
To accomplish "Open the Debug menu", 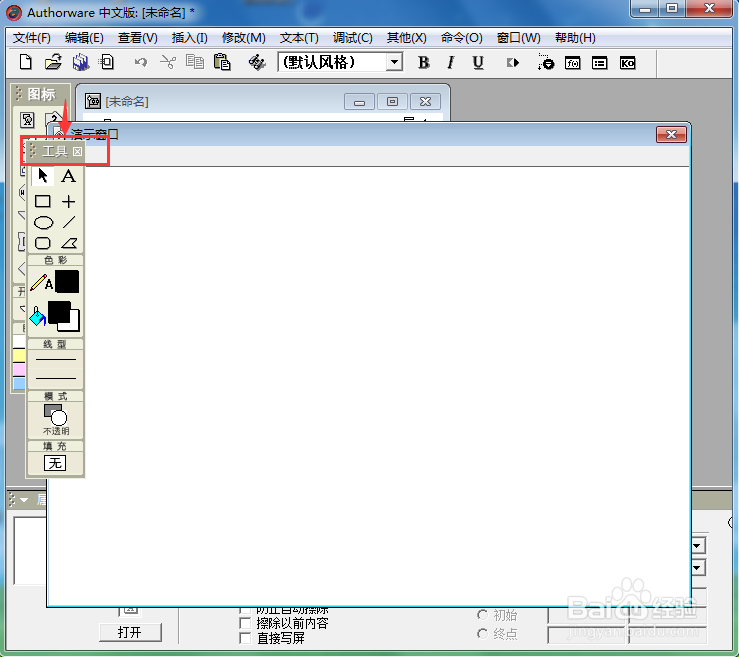I will click(353, 38).
